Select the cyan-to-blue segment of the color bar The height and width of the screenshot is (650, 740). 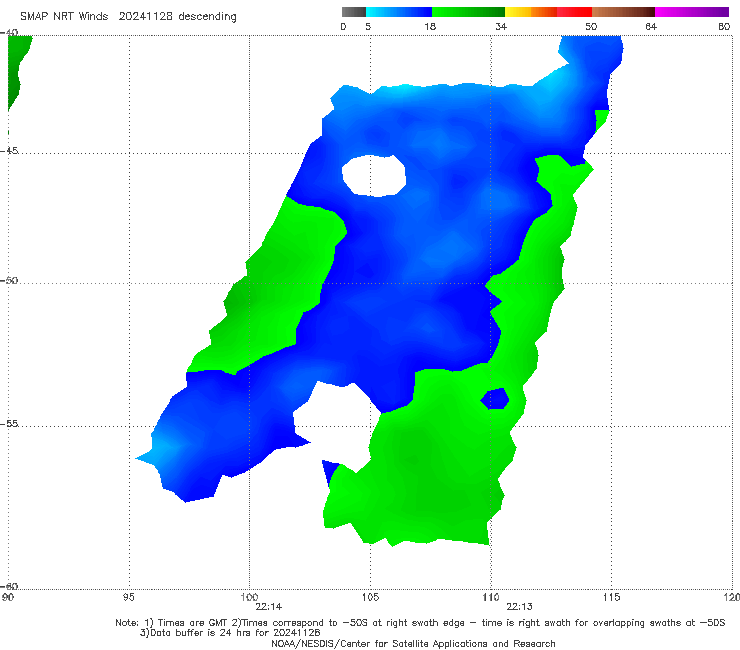coord(399,12)
